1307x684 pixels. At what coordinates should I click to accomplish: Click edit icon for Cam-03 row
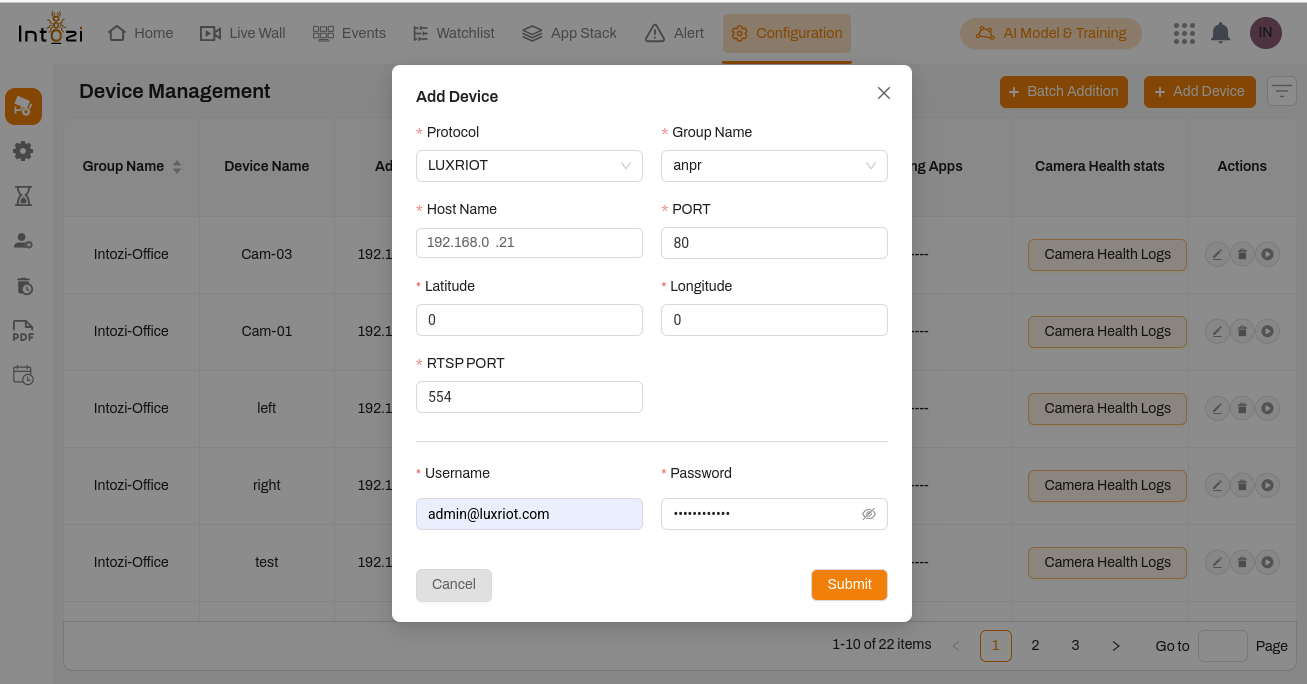1216,254
